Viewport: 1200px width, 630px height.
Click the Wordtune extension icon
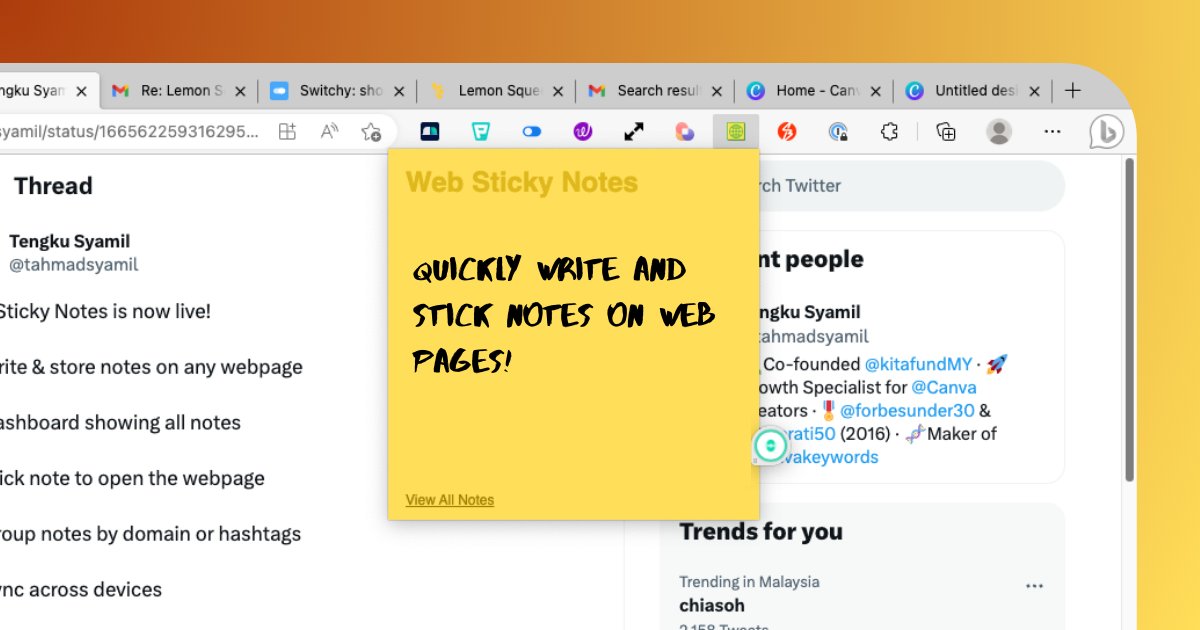(x=583, y=131)
